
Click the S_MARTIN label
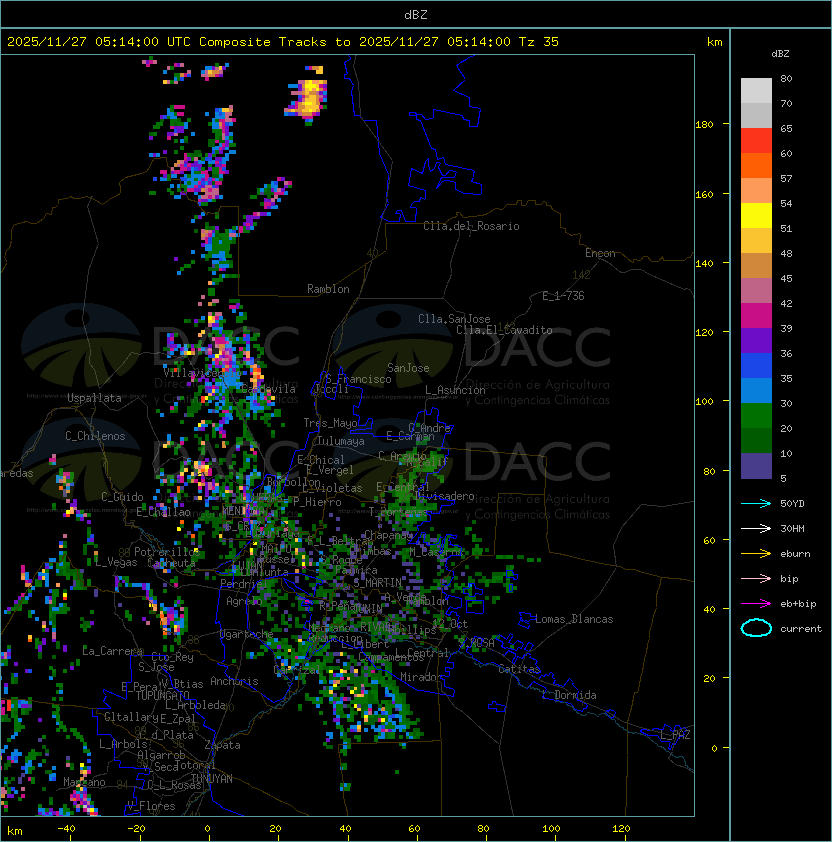click(x=377, y=583)
